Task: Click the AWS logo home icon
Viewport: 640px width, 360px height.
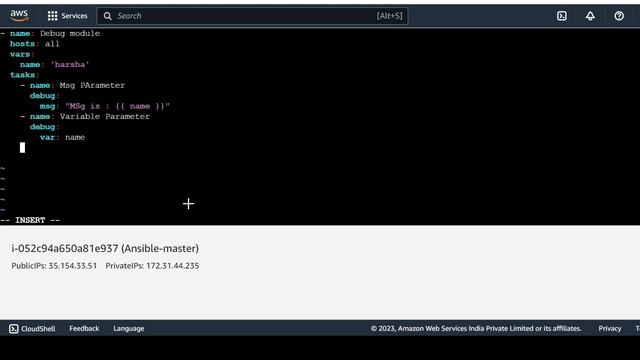Action: (19, 16)
